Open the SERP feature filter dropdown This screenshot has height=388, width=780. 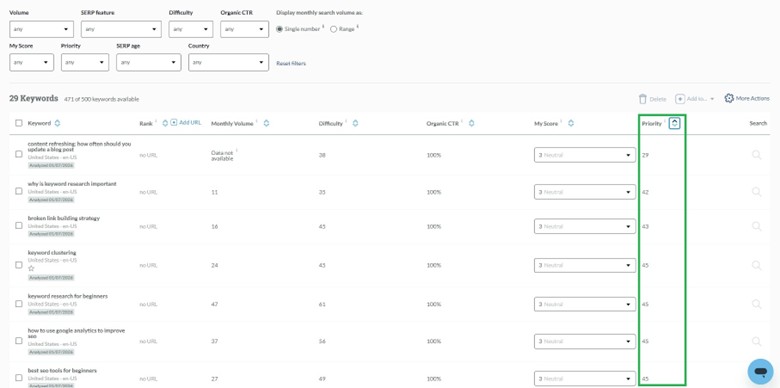121,29
